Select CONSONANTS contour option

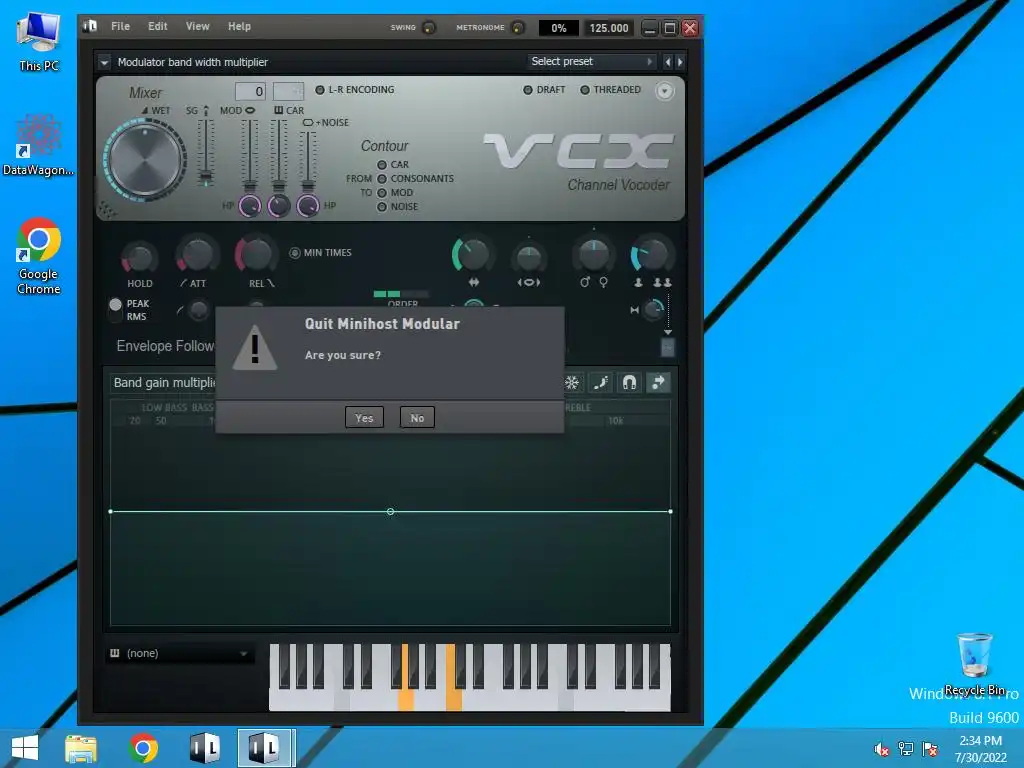coord(382,179)
